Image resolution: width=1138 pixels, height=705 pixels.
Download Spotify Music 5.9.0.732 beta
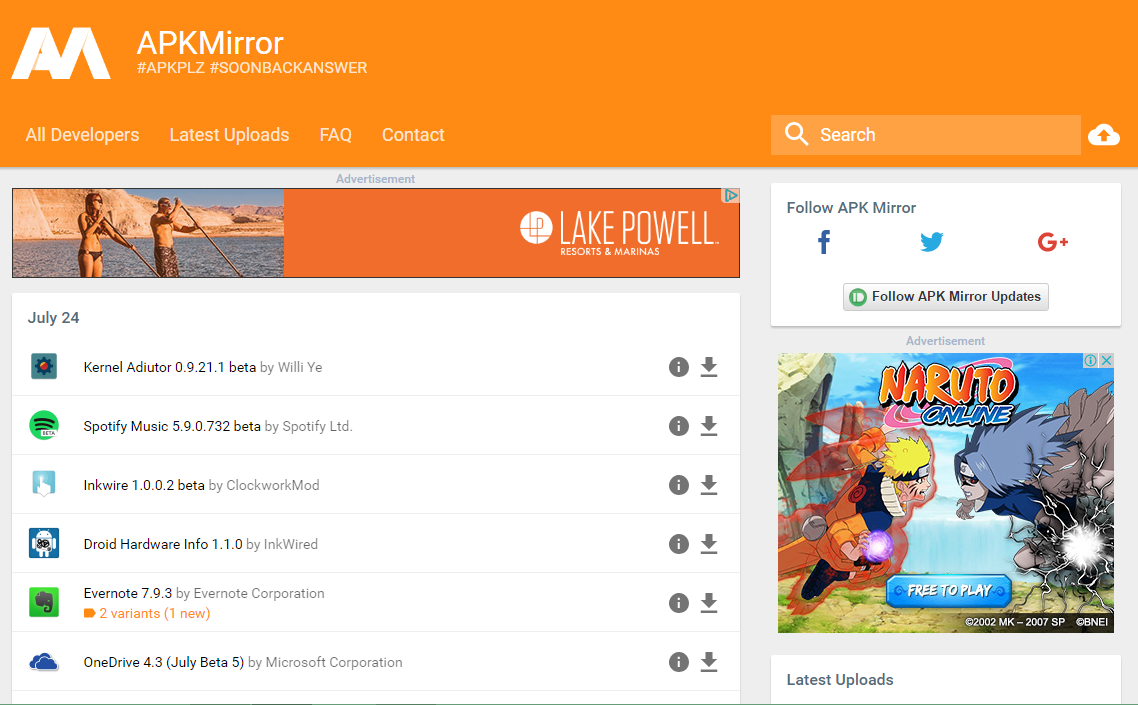click(709, 426)
